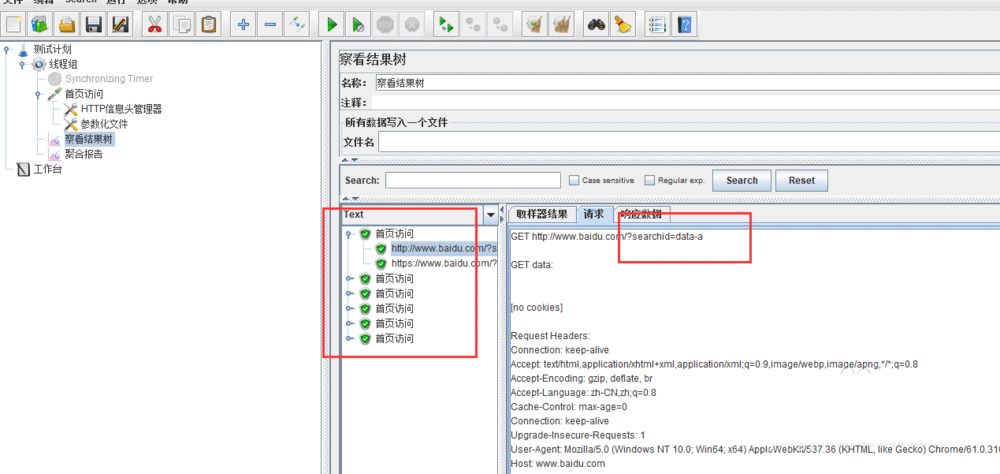Image resolution: width=1000 pixels, height=474 pixels.
Task: Open the Help icon in toolbar
Action: [x=684, y=24]
